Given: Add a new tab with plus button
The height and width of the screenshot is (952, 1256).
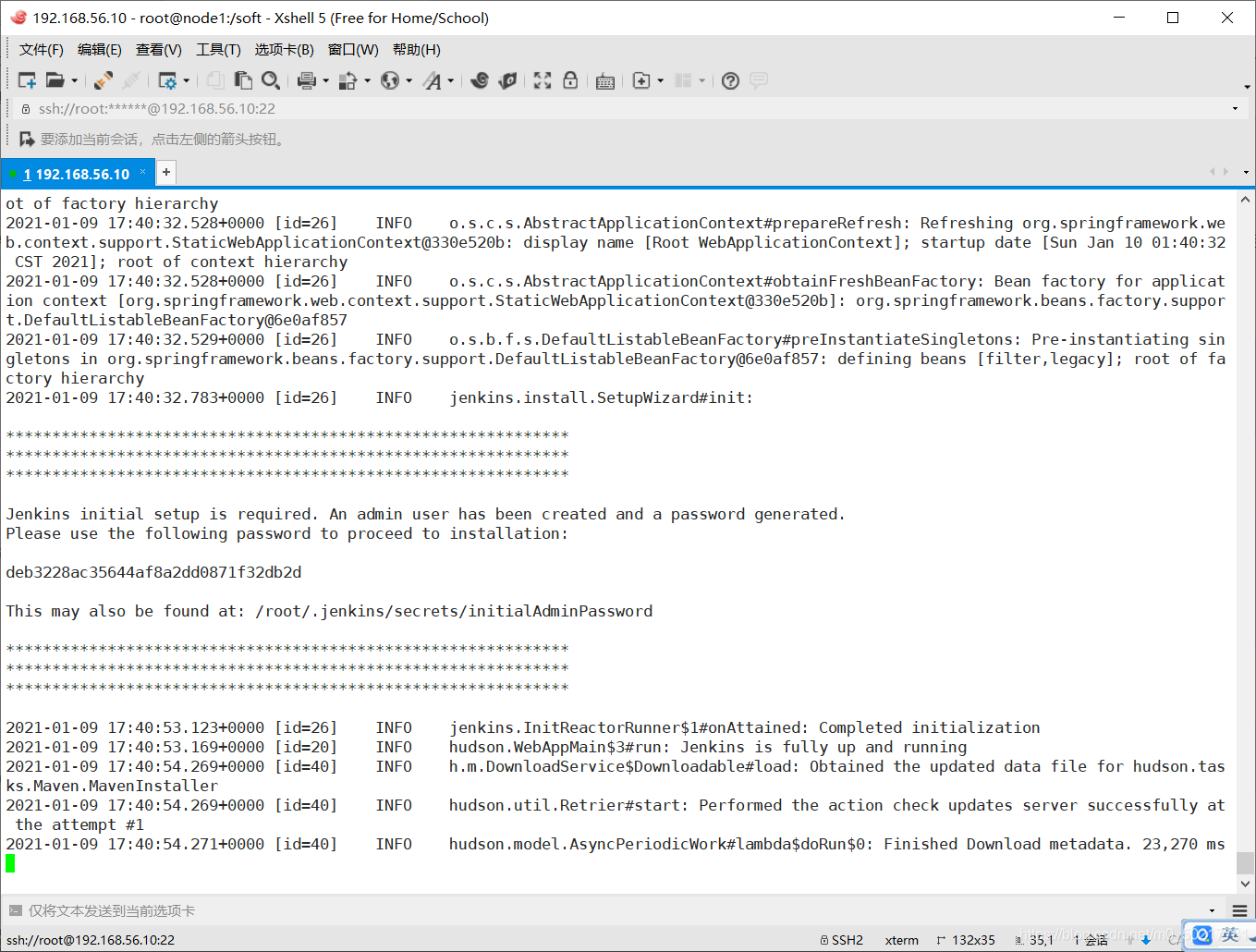Looking at the screenshot, I should (166, 172).
